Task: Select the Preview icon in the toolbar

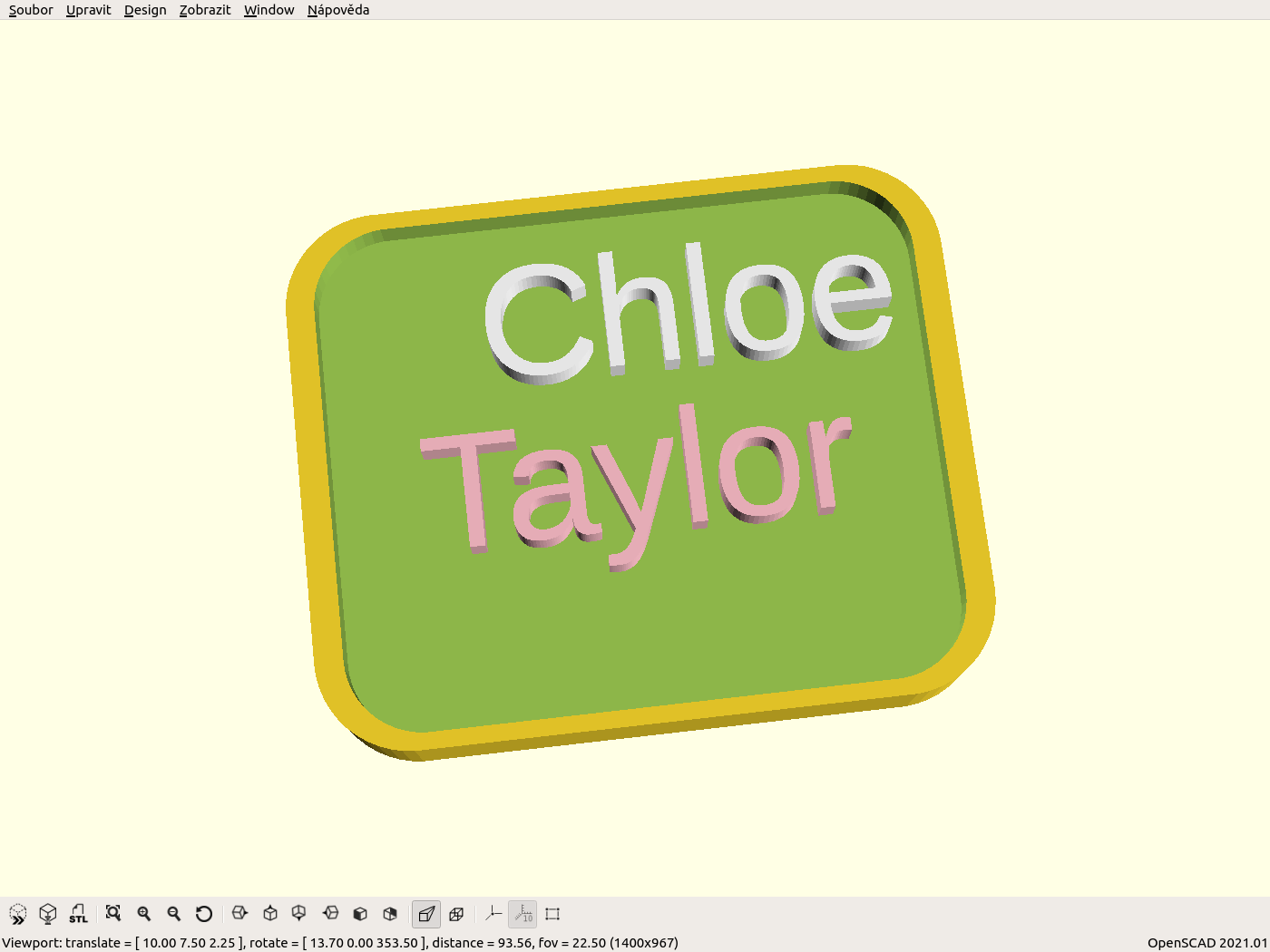Action: point(18,914)
